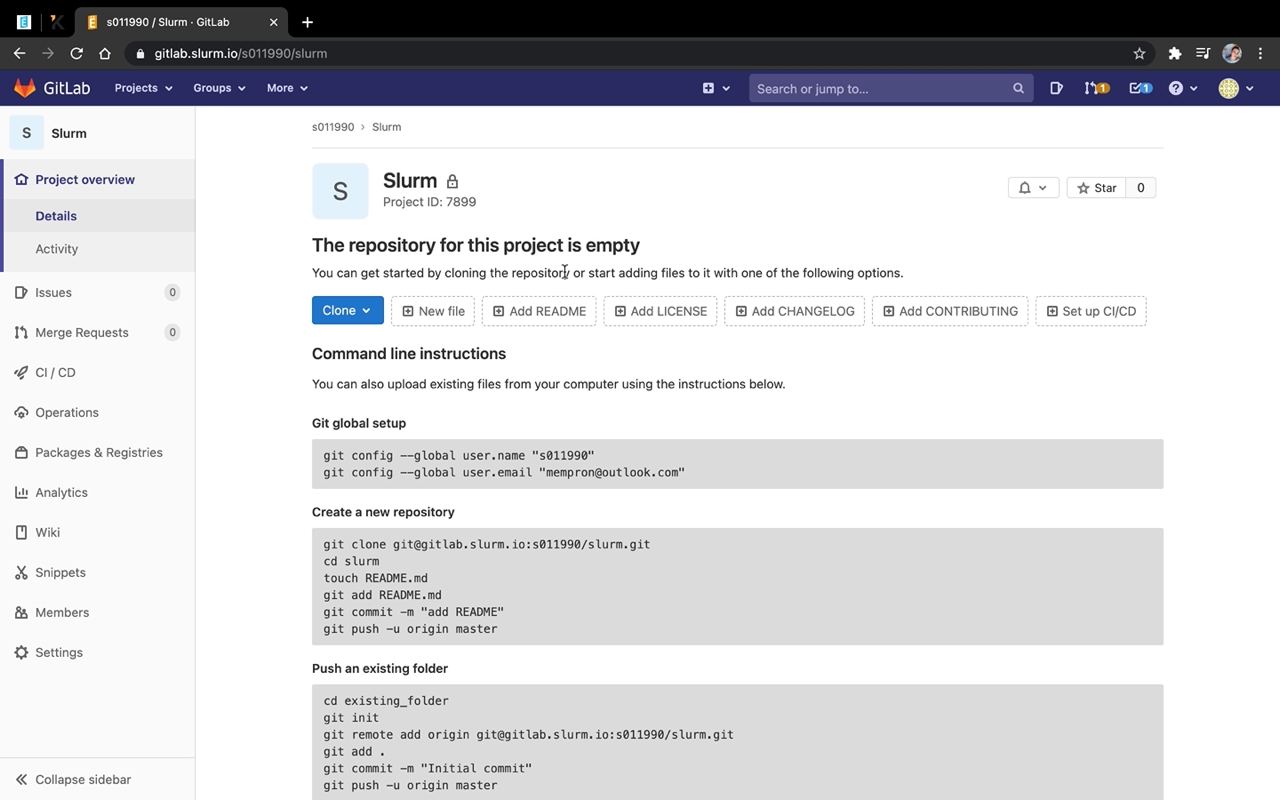The height and width of the screenshot is (800, 1280).
Task: Open Issues in sidebar
Action: coord(97,292)
